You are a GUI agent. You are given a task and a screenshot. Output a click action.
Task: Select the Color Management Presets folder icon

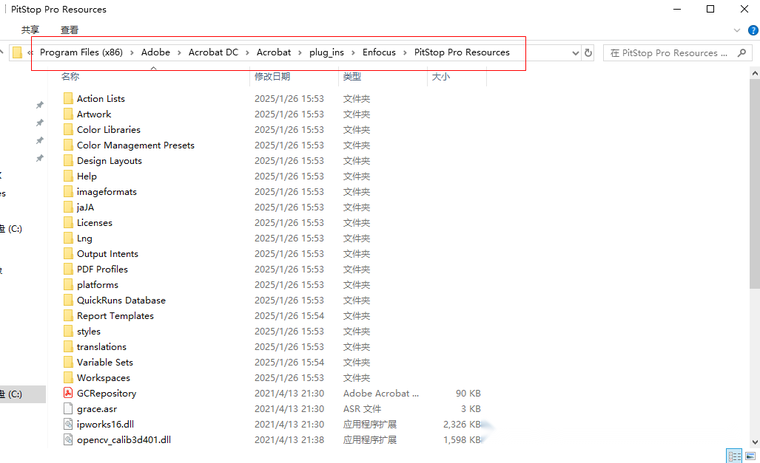coord(68,145)
